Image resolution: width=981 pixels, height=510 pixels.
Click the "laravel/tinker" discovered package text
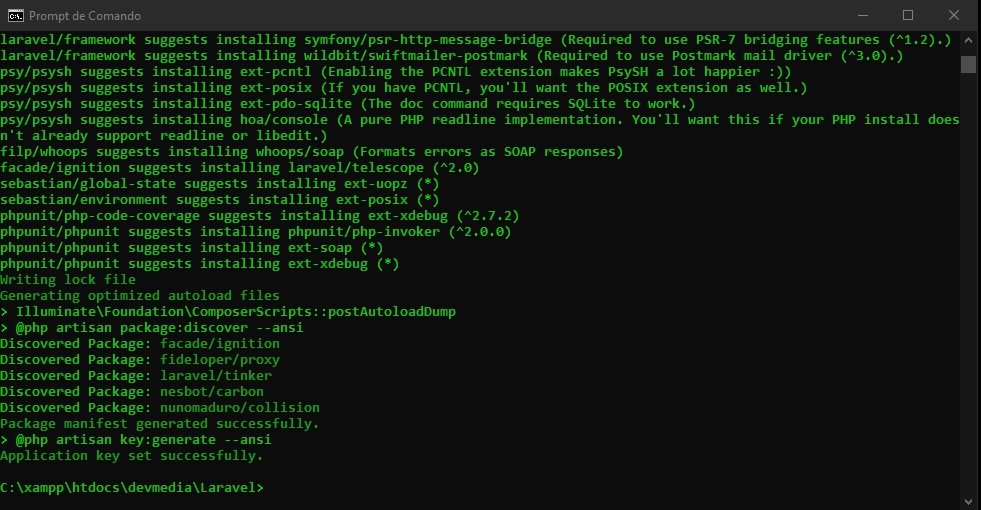click(216, 376)
